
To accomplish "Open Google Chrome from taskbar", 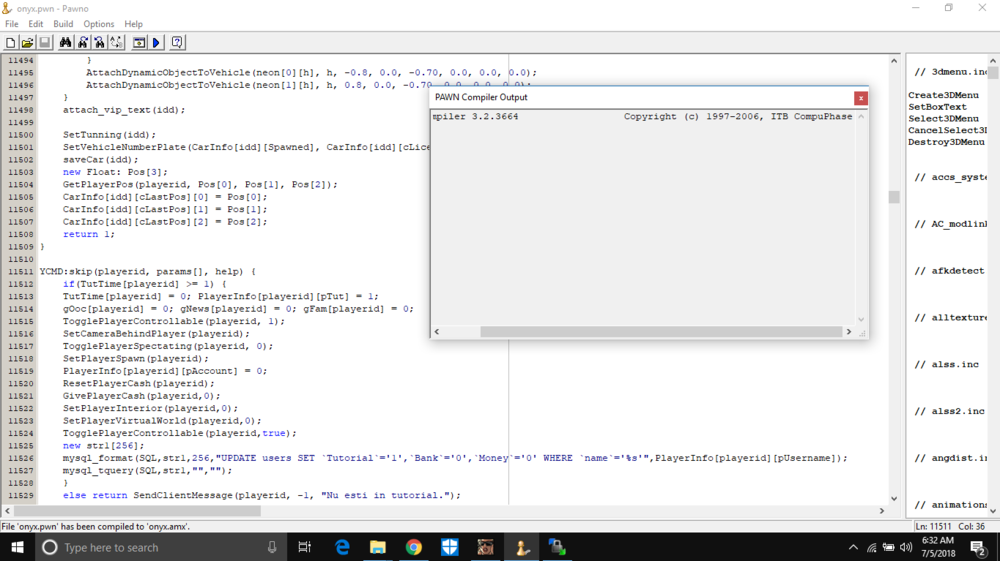I will point(414,547).
